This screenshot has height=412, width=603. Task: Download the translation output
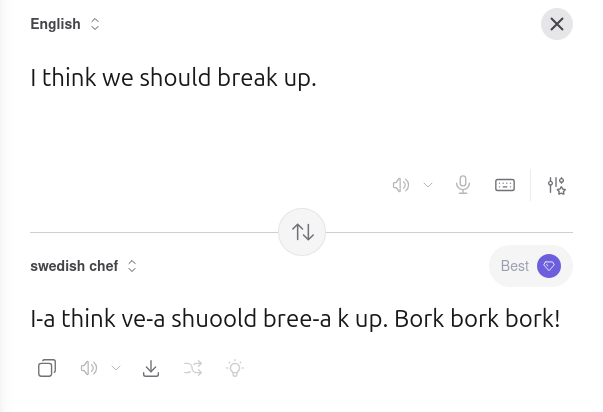tap(151, 368)
